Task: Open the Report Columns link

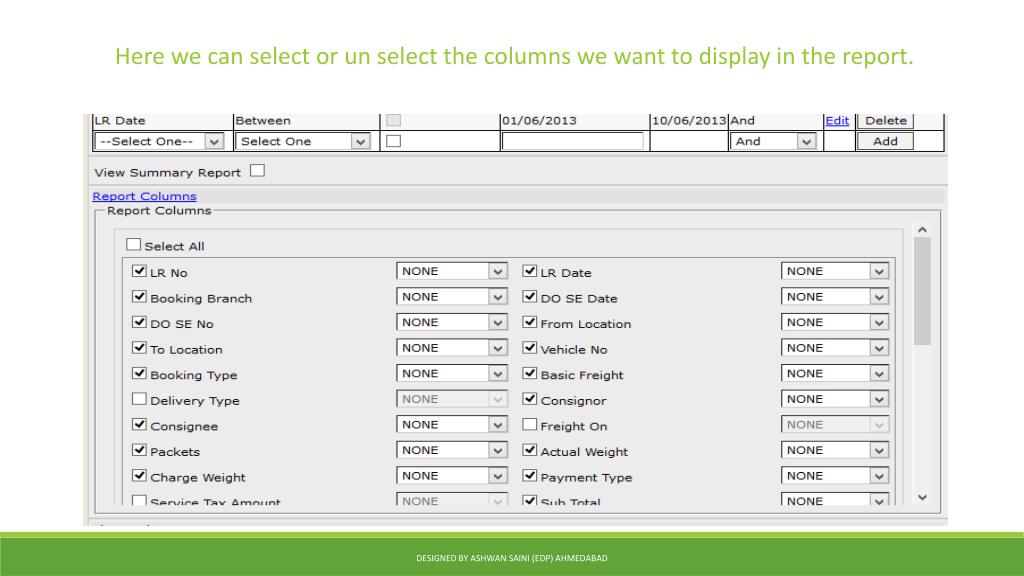Action: click(143, 195)
